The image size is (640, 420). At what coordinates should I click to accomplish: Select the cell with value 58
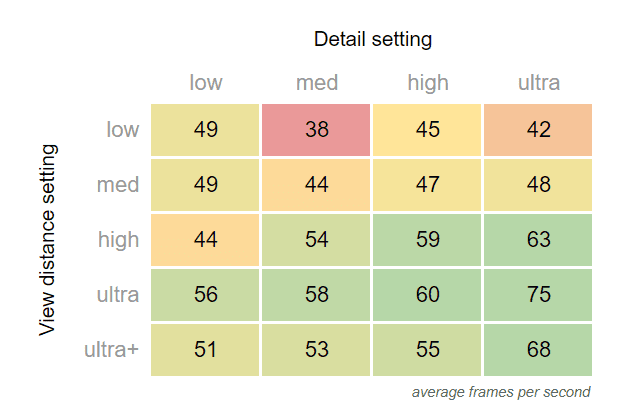[x=317, y=295]
